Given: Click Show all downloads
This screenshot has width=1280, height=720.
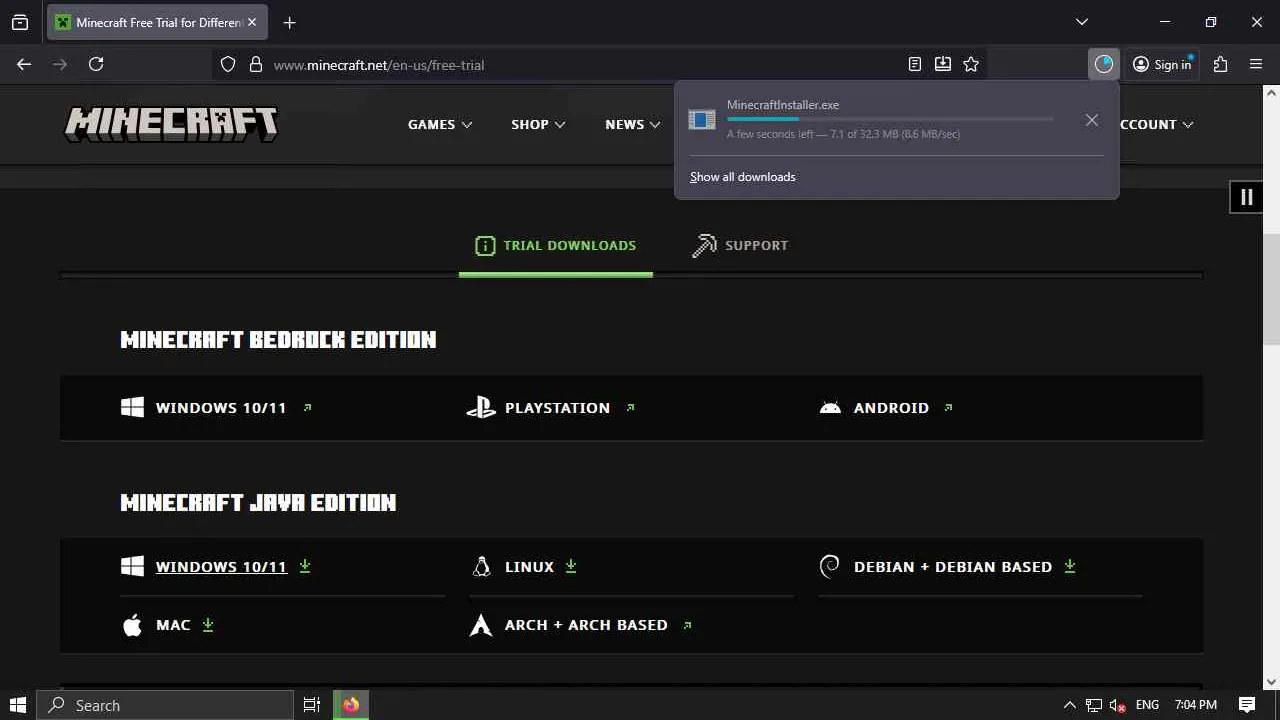Looking at the screenshot, I should coord(743,177).
